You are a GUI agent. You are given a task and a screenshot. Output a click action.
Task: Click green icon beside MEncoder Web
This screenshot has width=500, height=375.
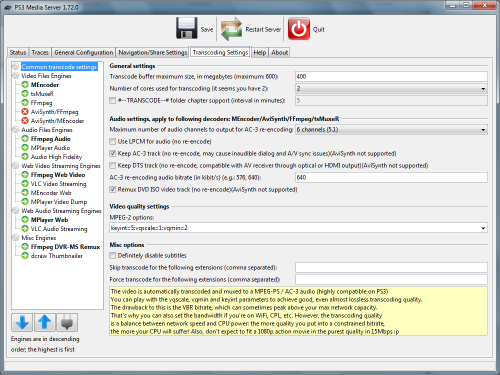click(x=25, y=193)
